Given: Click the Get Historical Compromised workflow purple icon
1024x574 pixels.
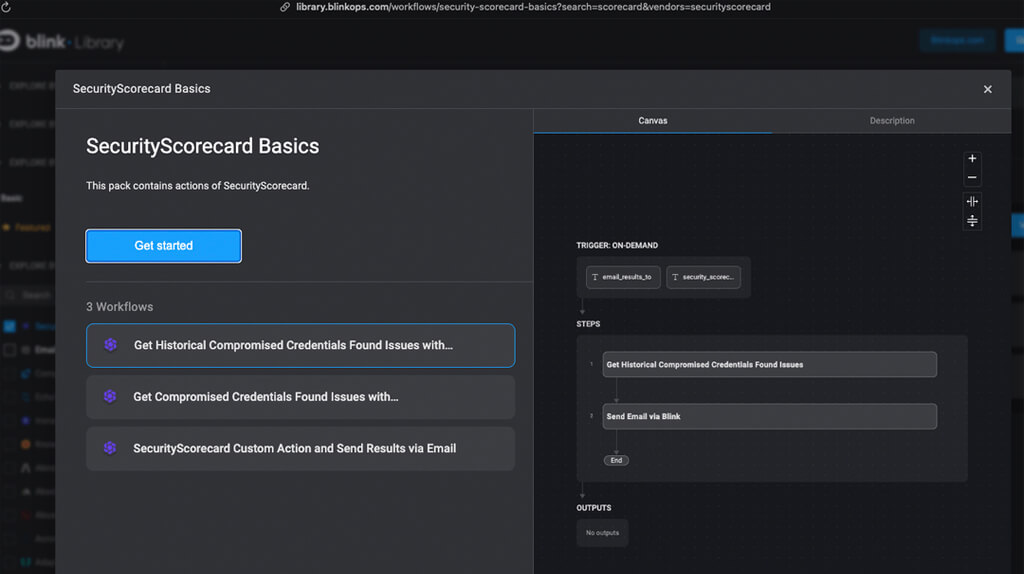Looking at the screenshot, I should (x=110, y=345).
